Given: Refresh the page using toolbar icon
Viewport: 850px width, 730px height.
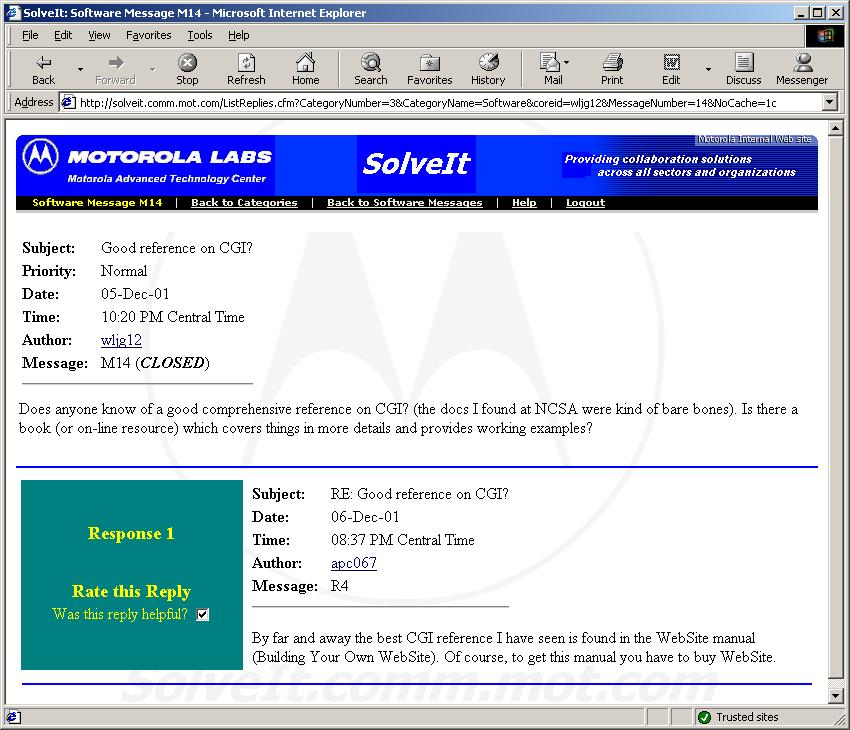Looking at the screenshot, I should tap(246, 68).
